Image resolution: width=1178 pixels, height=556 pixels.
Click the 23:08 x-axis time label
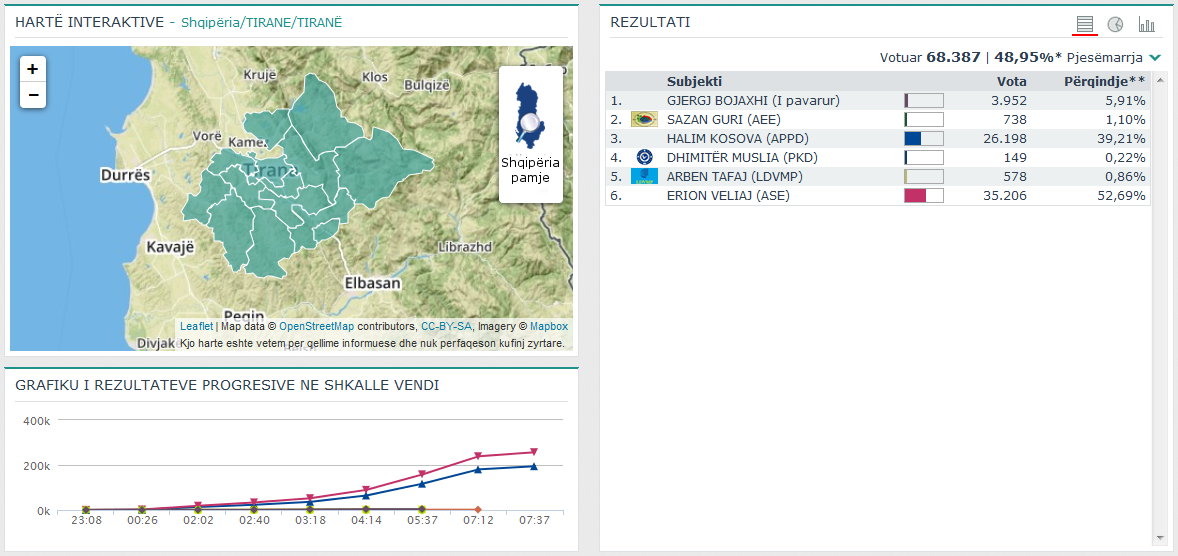pyautogui.click(x=86, y=520)
